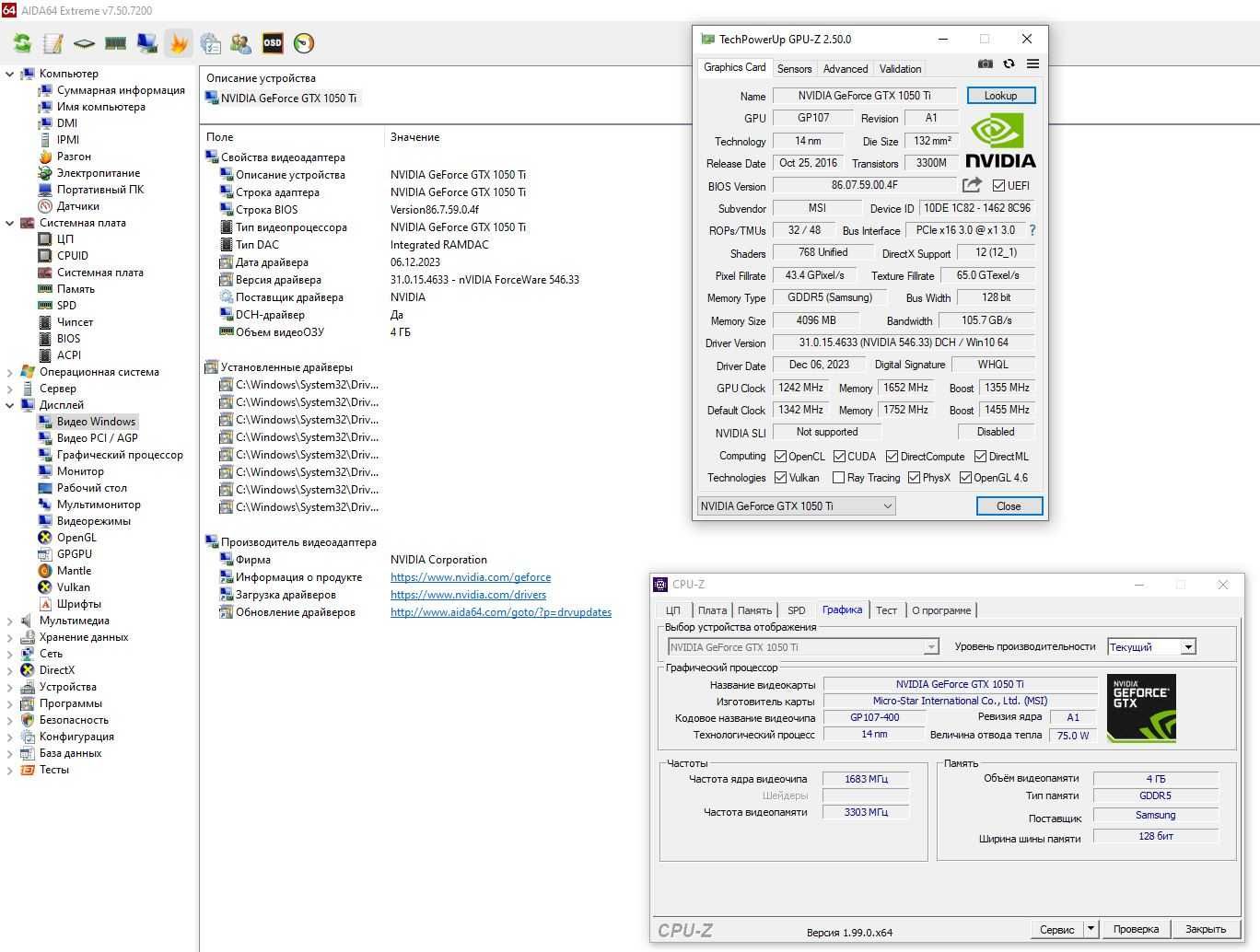
Task: Click the GPU Name field in GPU-Z
Action: click(x=864, y=96)
